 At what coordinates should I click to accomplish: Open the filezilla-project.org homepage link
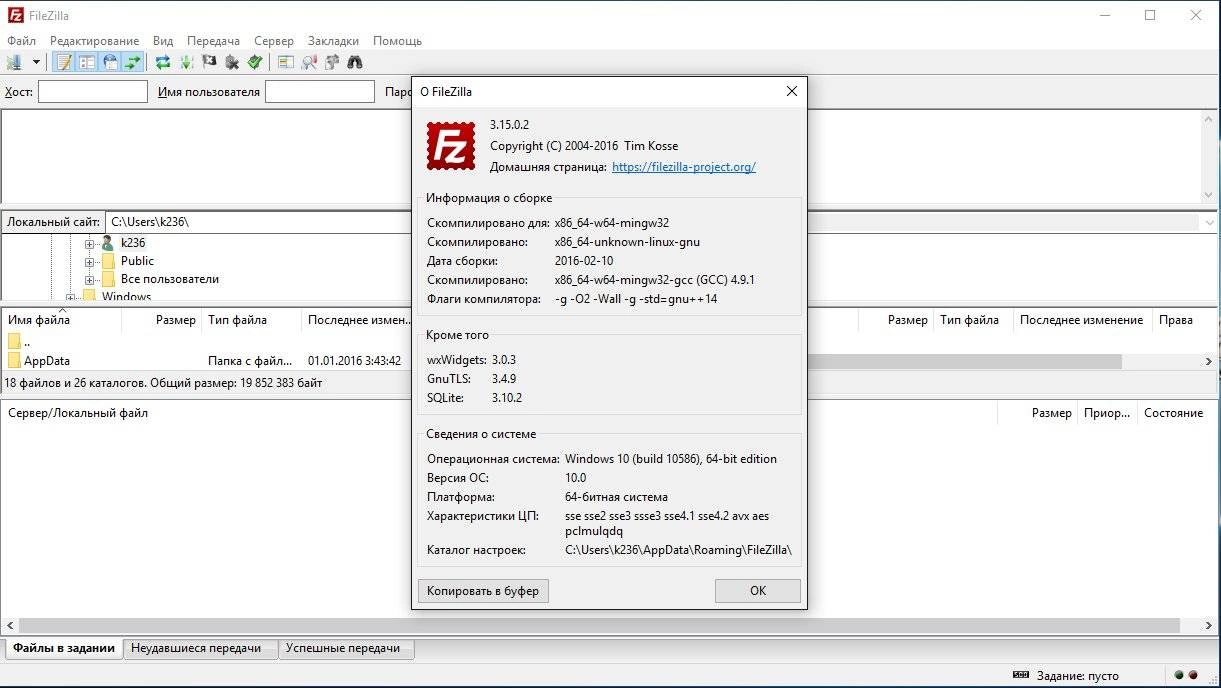684,167
